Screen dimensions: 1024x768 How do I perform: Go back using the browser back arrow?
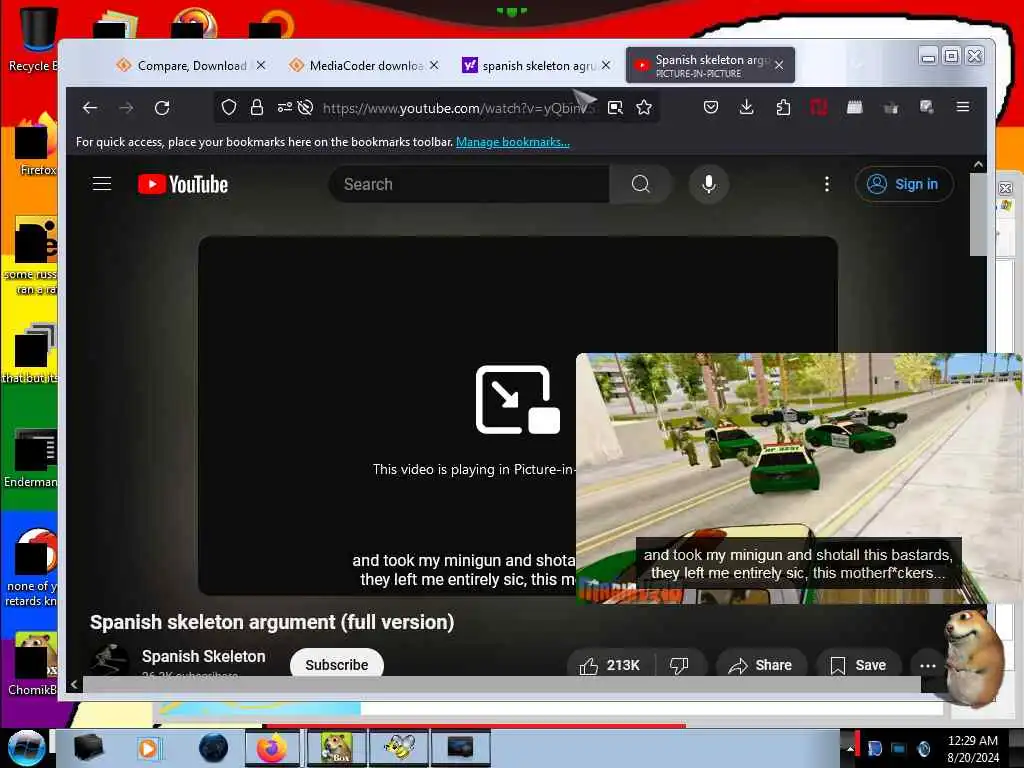coord(90,108)
